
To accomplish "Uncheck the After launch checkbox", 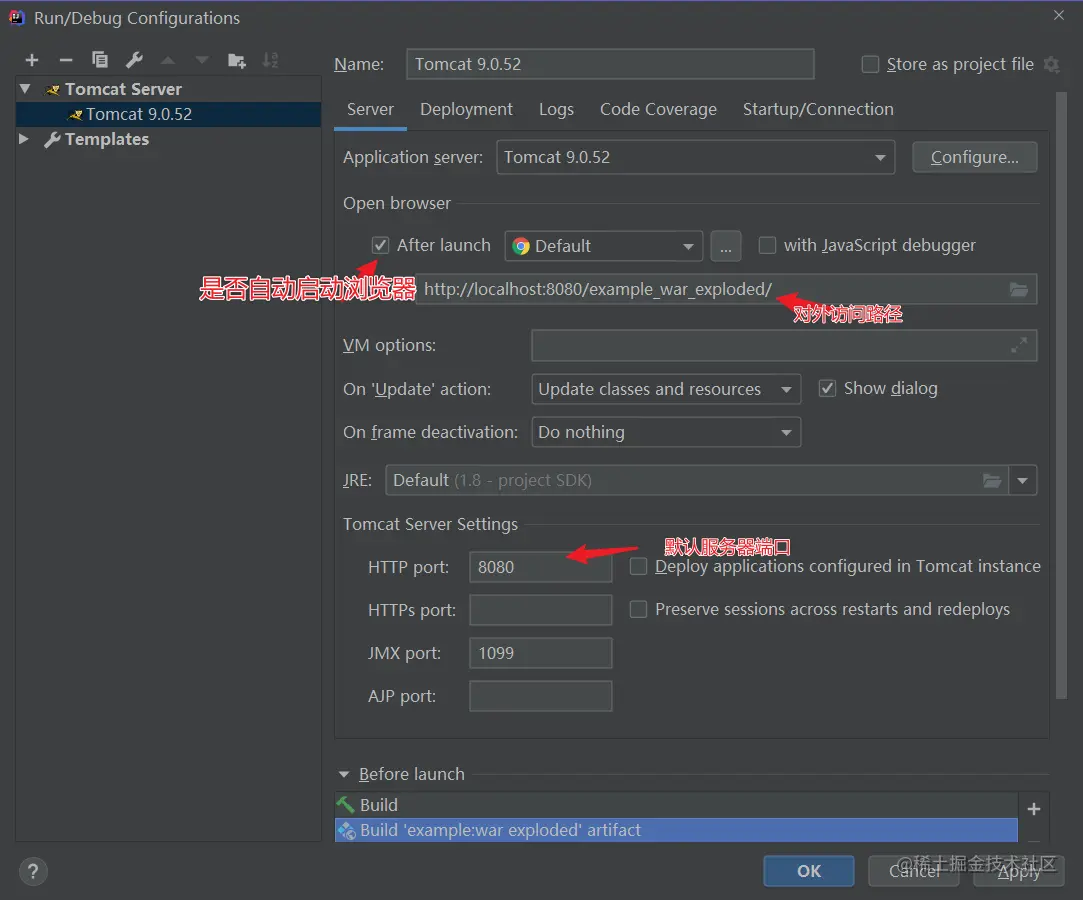I will [380, 245].
